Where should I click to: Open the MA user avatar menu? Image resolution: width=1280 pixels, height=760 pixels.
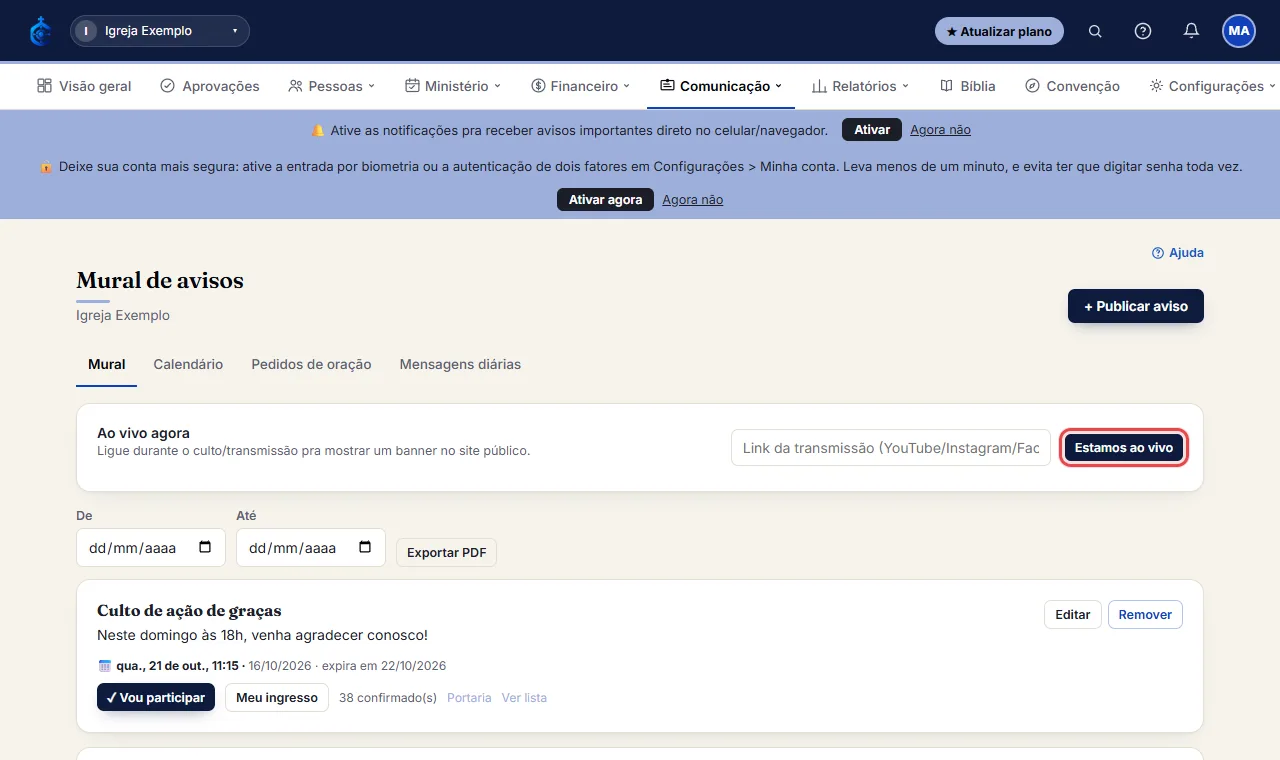coord(1239,31)
